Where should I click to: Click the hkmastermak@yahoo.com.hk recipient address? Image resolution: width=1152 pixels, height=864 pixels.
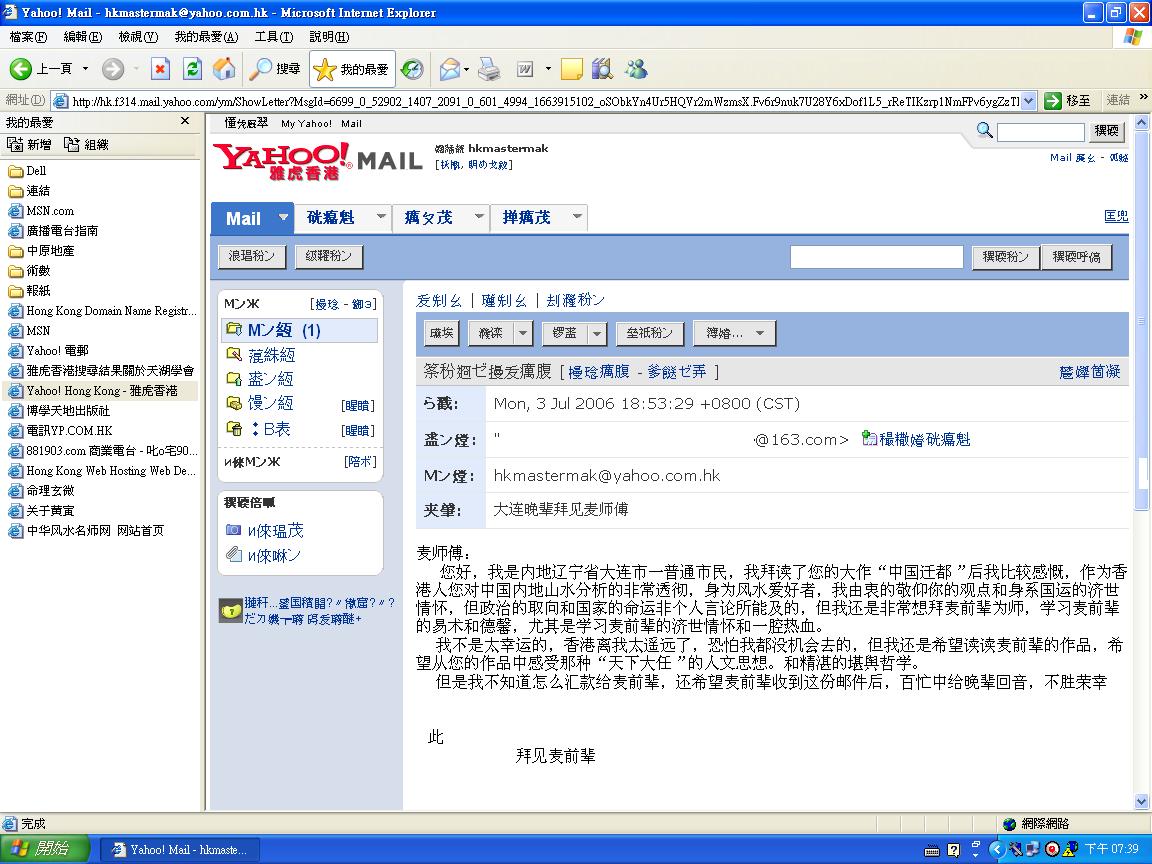[x=607, y=475]
